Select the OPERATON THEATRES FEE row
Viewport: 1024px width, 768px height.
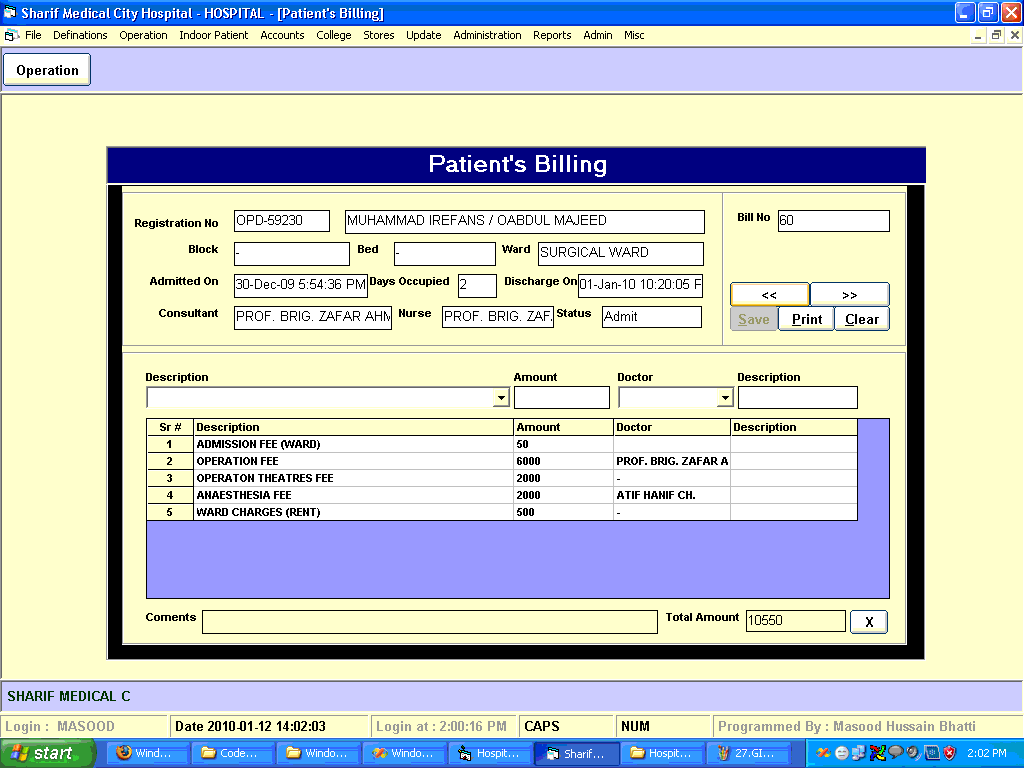click(x=502, y=478)
